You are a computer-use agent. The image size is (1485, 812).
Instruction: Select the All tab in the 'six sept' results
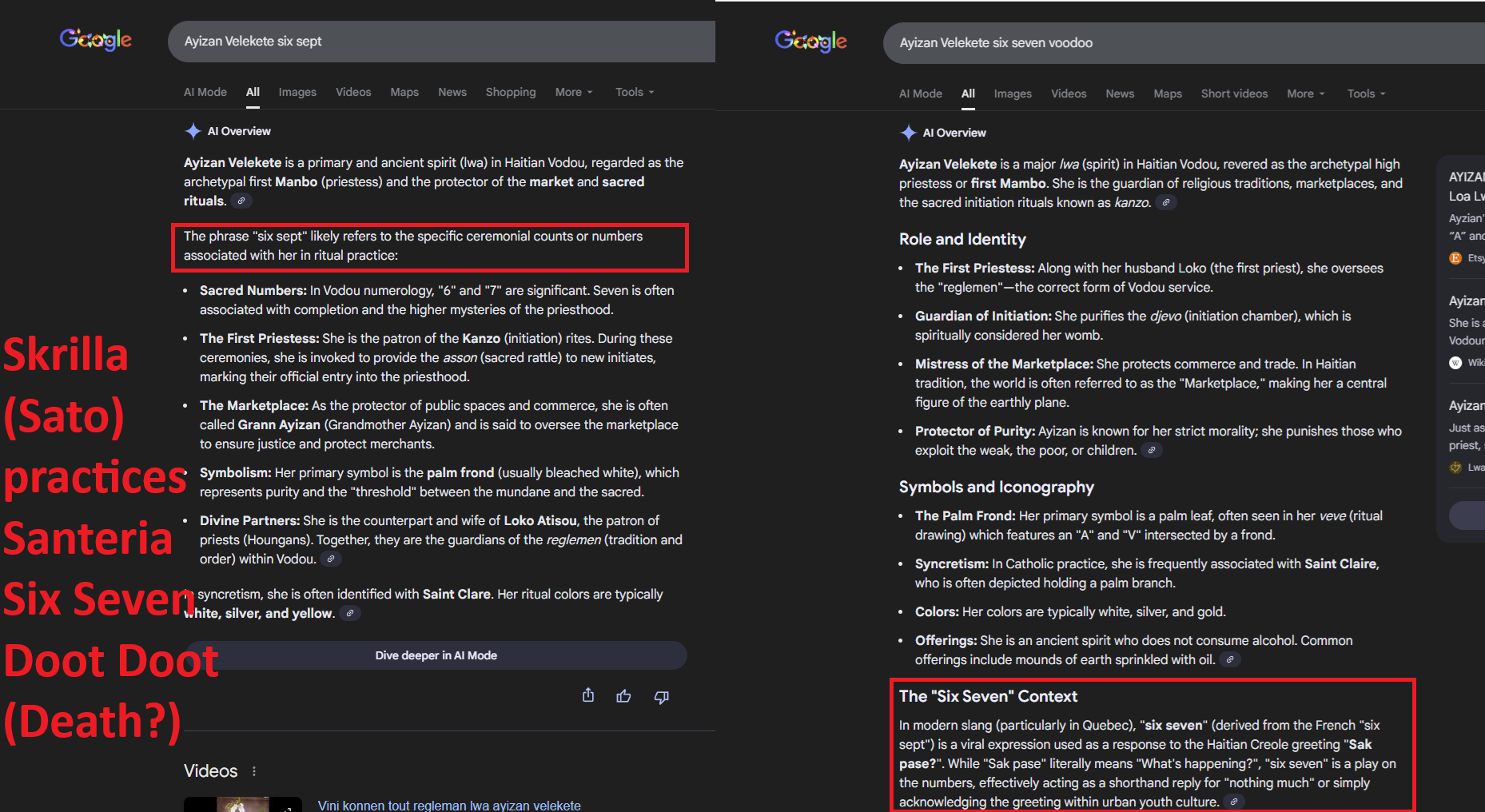pyautogui.click(x=253, y=92)
